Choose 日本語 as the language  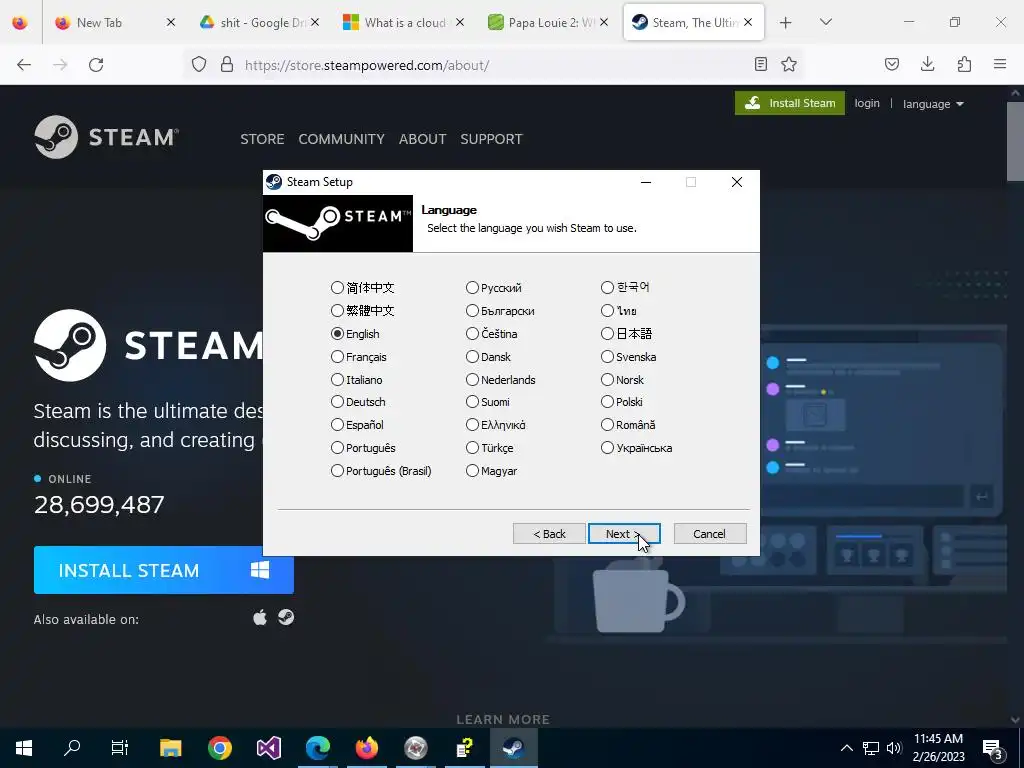pos(627,334)
